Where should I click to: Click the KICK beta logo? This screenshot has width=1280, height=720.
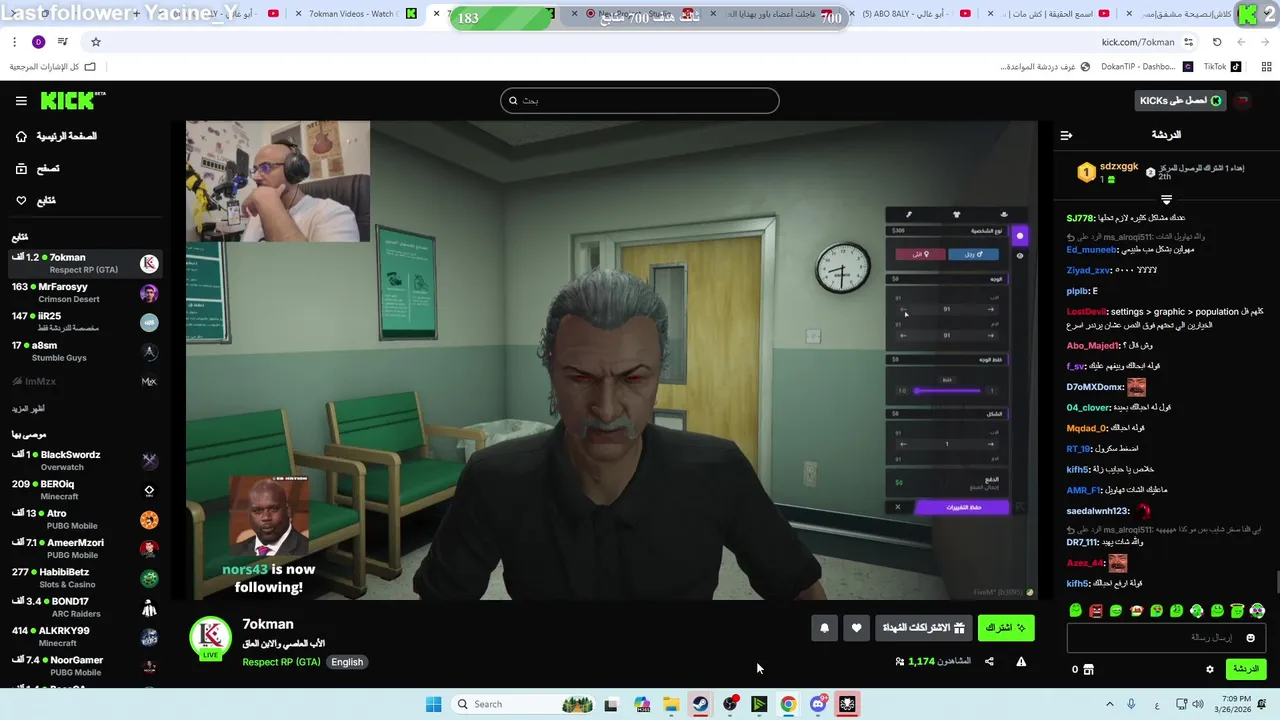pos(73,100)
